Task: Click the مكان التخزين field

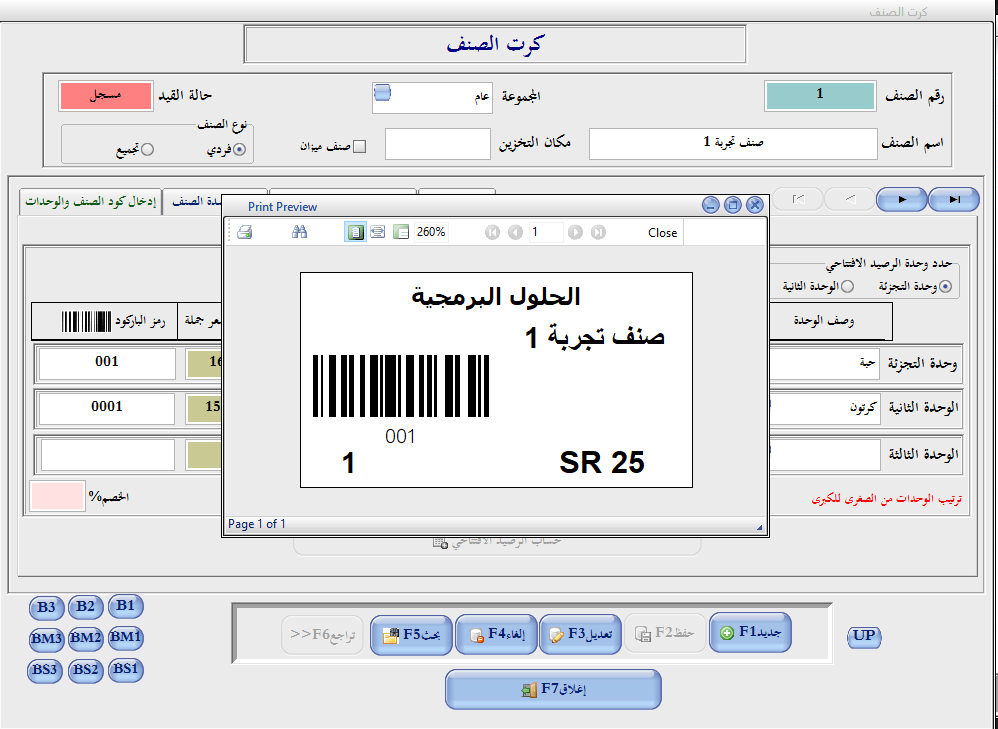Action: tap(438, 144)
